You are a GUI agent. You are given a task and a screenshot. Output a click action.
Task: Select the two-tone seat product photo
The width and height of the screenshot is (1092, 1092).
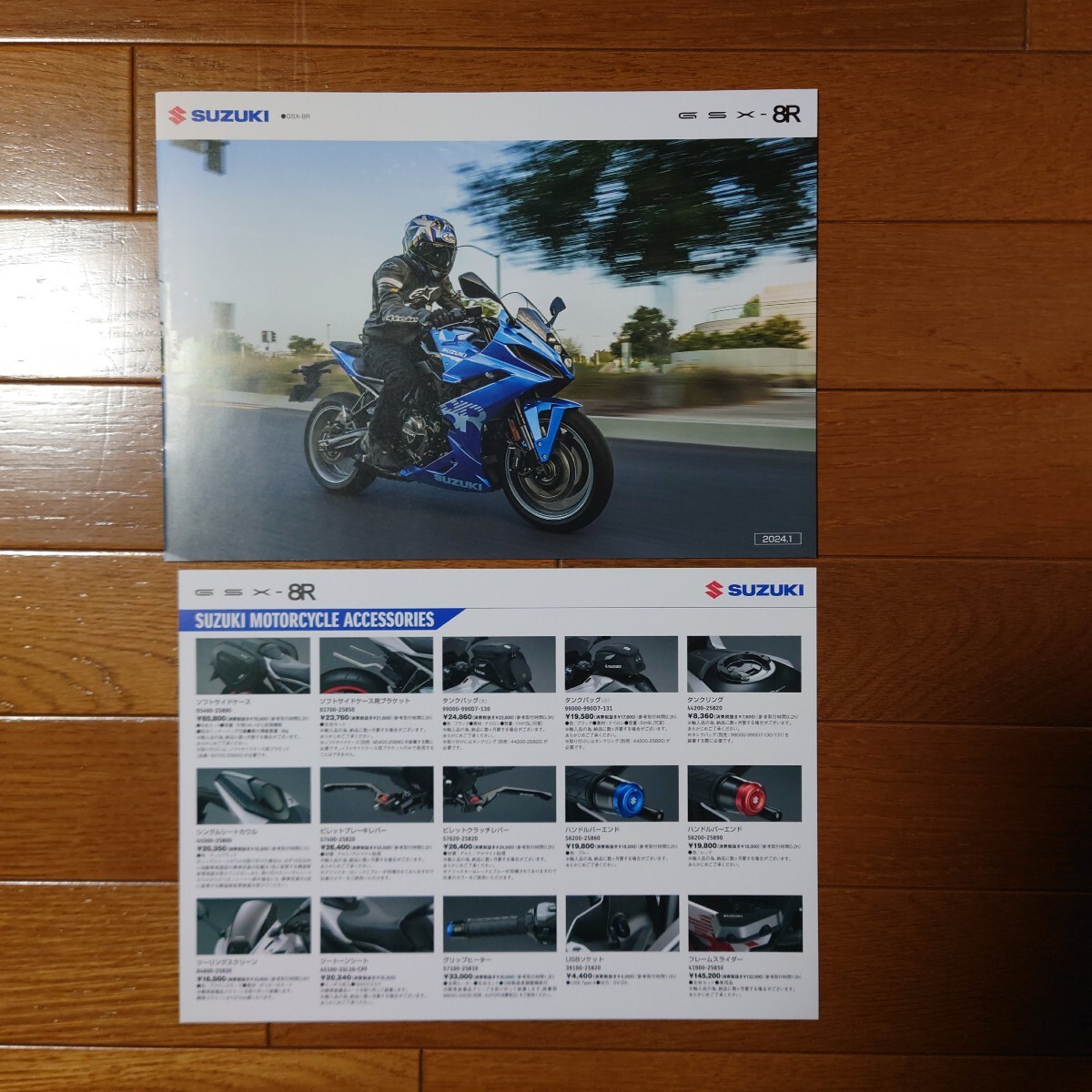(x=376, y=925)
